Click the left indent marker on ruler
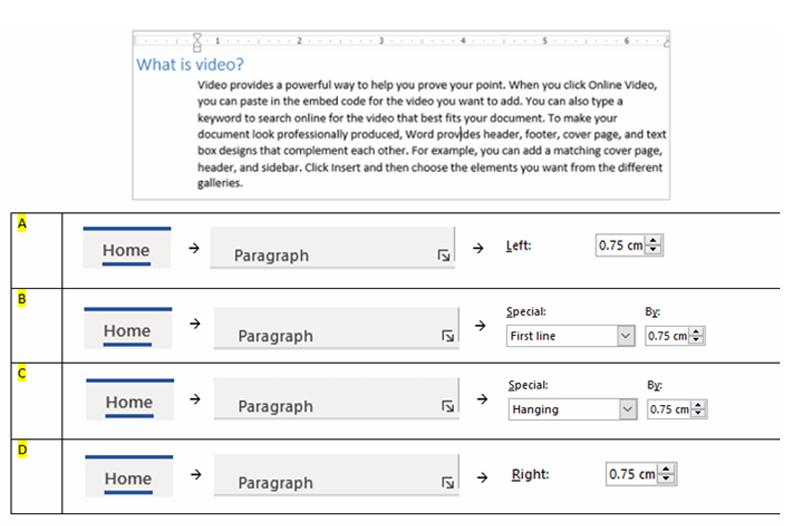804x526 pixels. [x=198, y=41]
